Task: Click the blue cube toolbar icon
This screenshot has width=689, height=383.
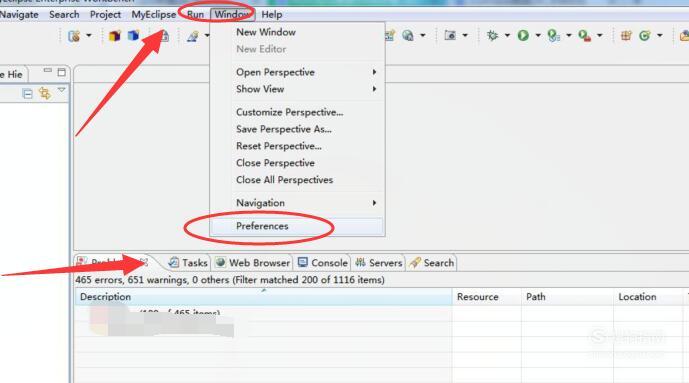Action: [133, 36]
